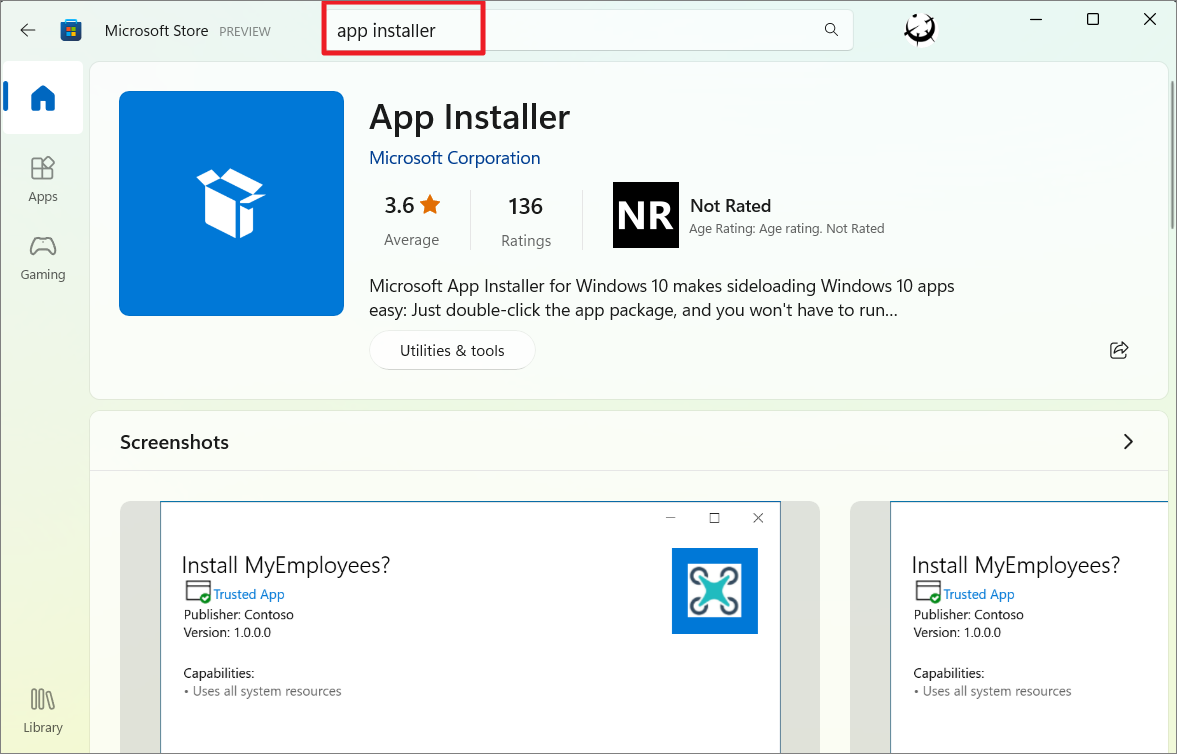Click the Utilities & tools category button
1177x754 pixels.
pos(452,350)
